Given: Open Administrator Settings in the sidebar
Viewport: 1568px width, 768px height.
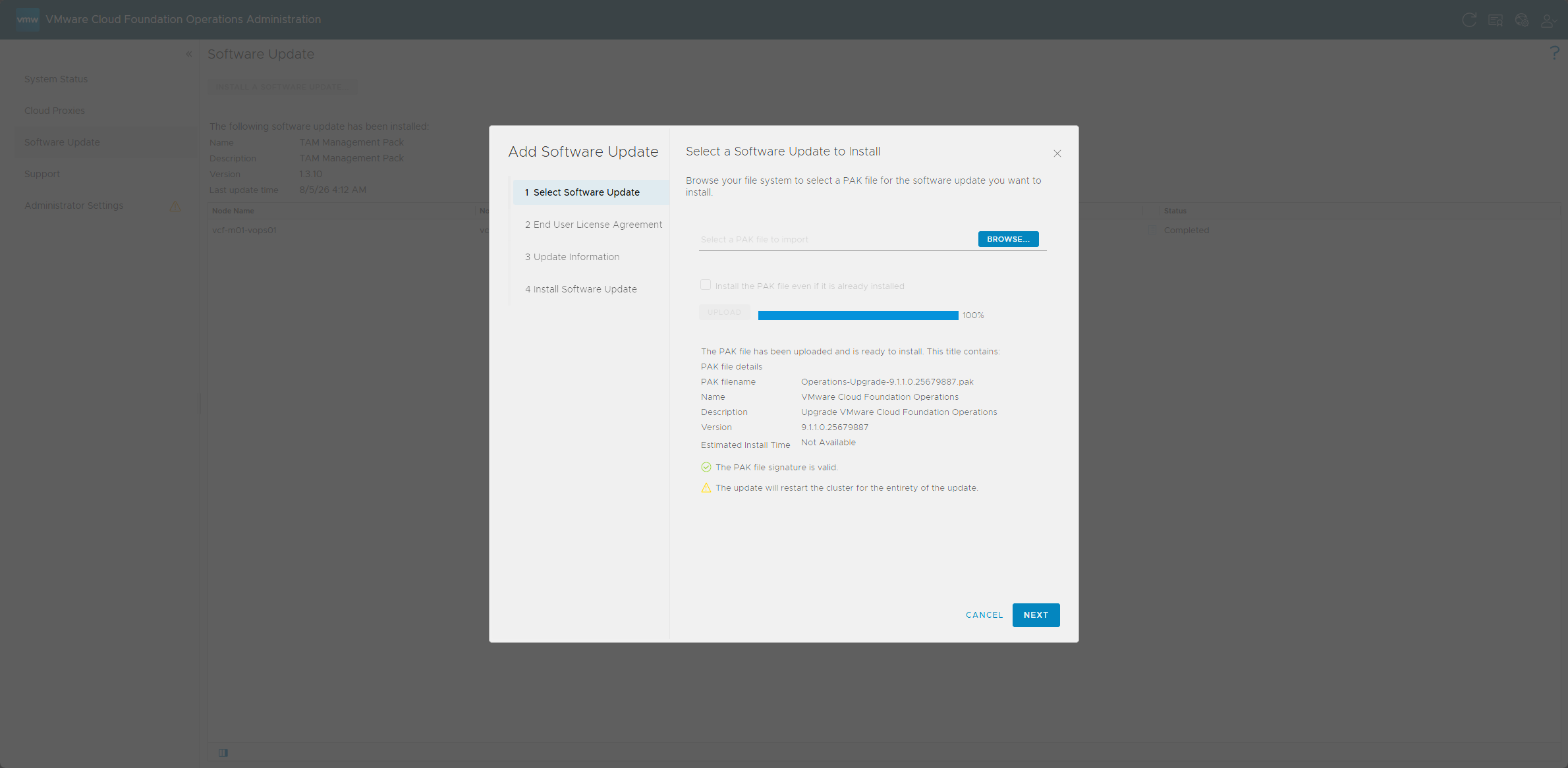Looking at the screenshot, I should point(74,206).
